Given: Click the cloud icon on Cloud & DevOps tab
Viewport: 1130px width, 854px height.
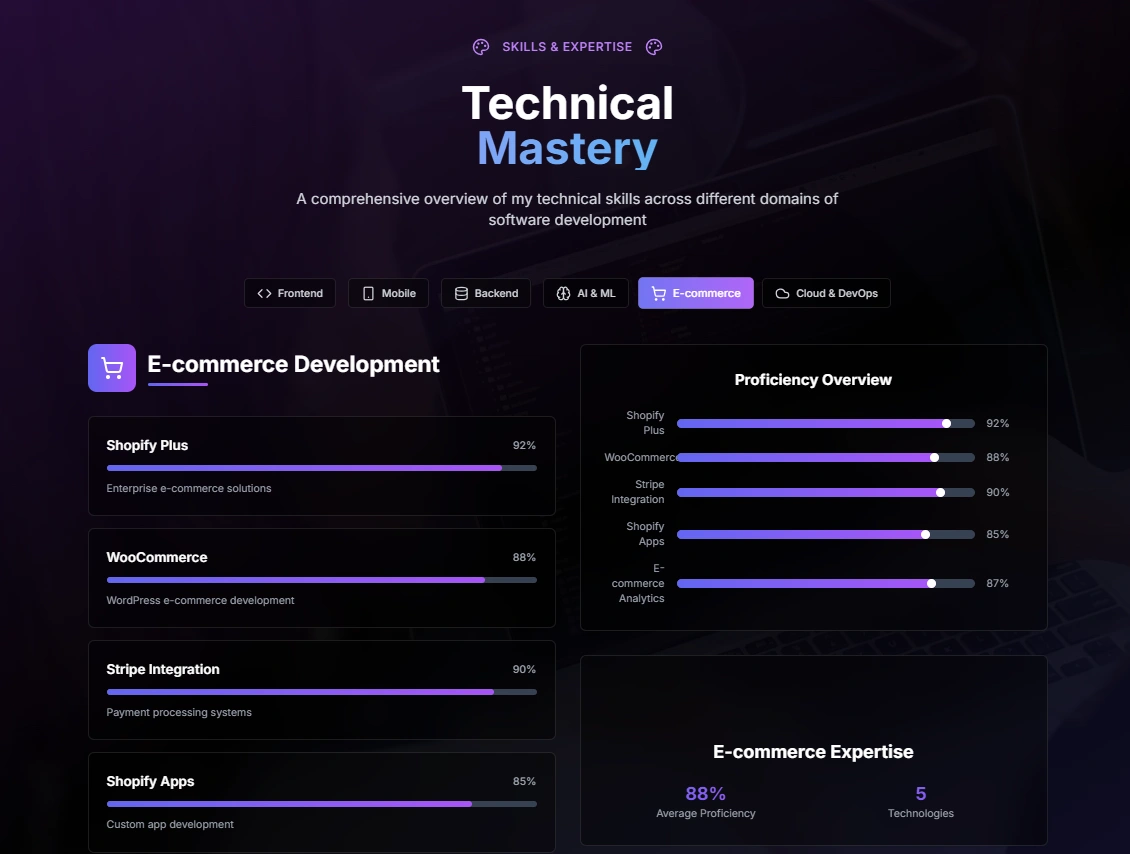Looking at the screenshot, I should pos(782,293).
